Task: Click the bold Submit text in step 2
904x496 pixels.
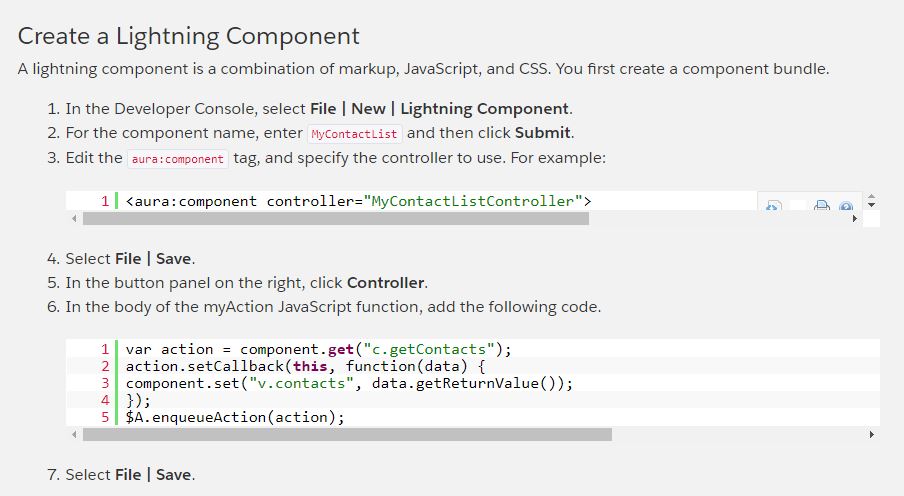Action: pos(543,133)
